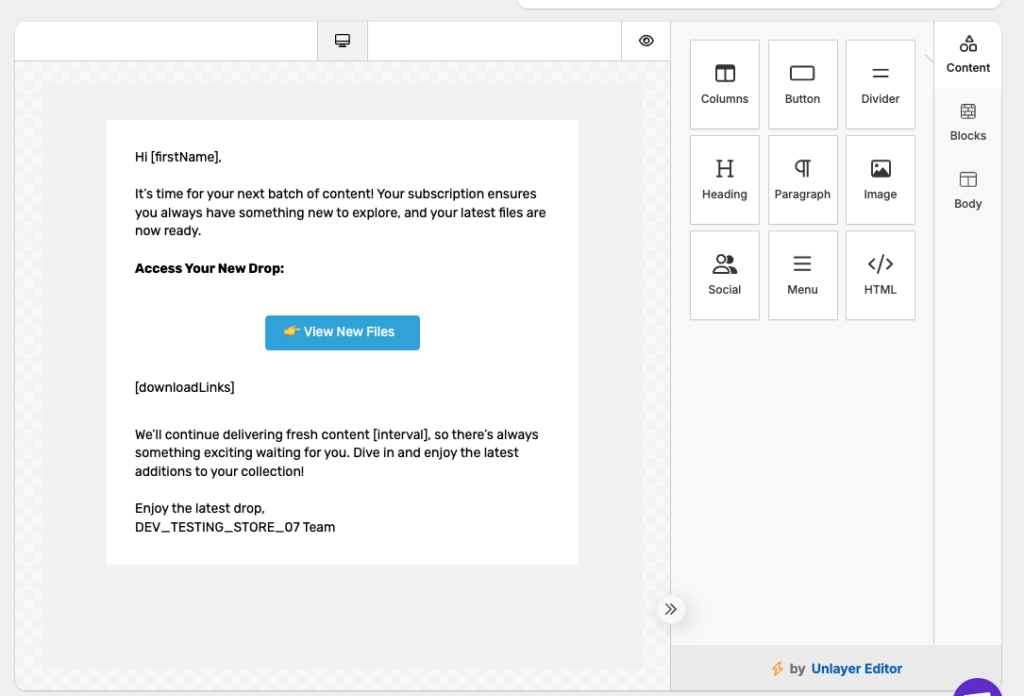
Task: Pick the Divider content block
Action: click(x=880, y=84)
